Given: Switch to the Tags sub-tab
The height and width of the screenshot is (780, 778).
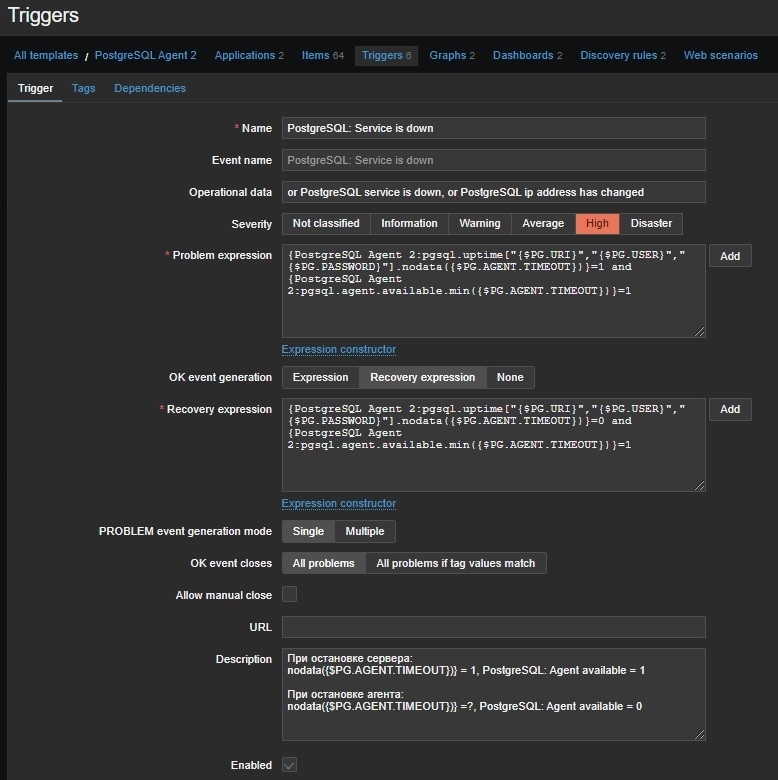Looking at the screenshot, I should [x=83, y=89].
